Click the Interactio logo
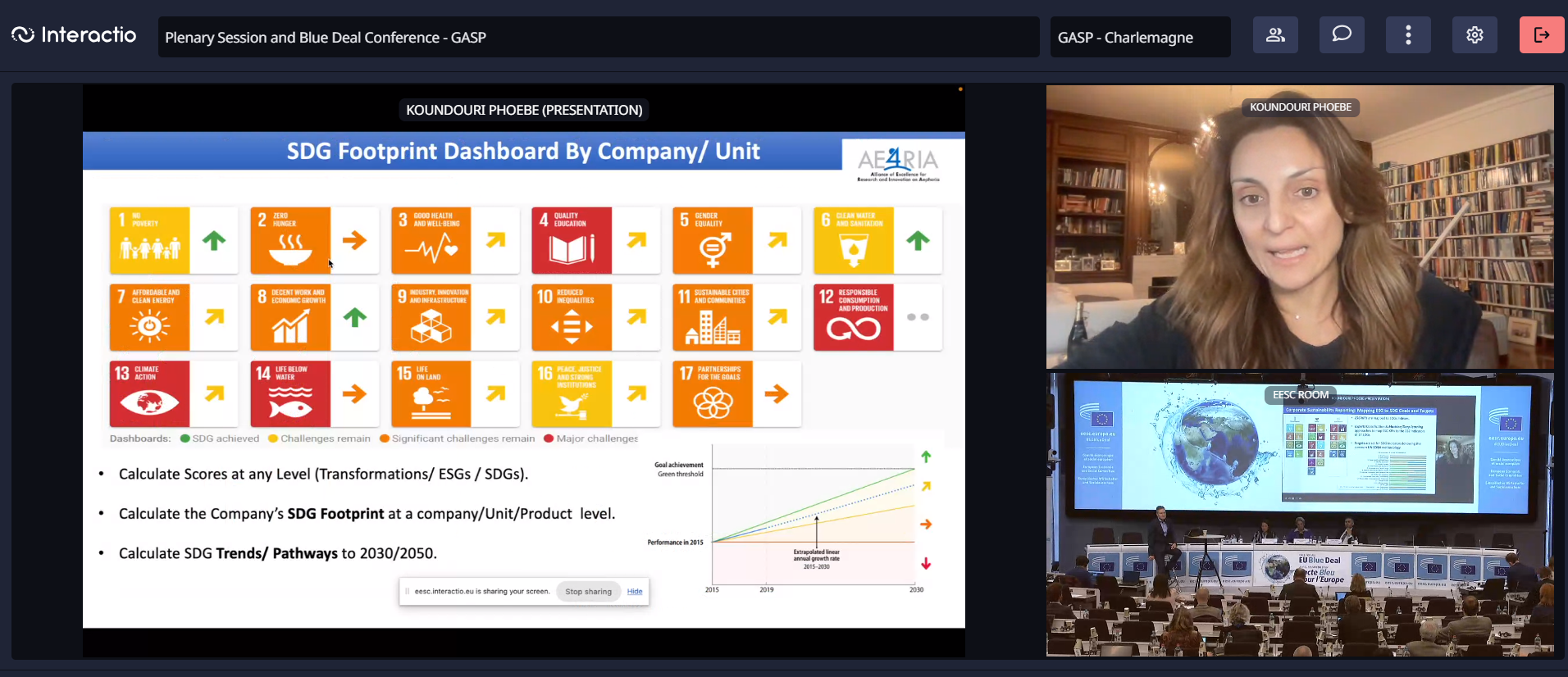1568x677 pixels. pos(74,35)
